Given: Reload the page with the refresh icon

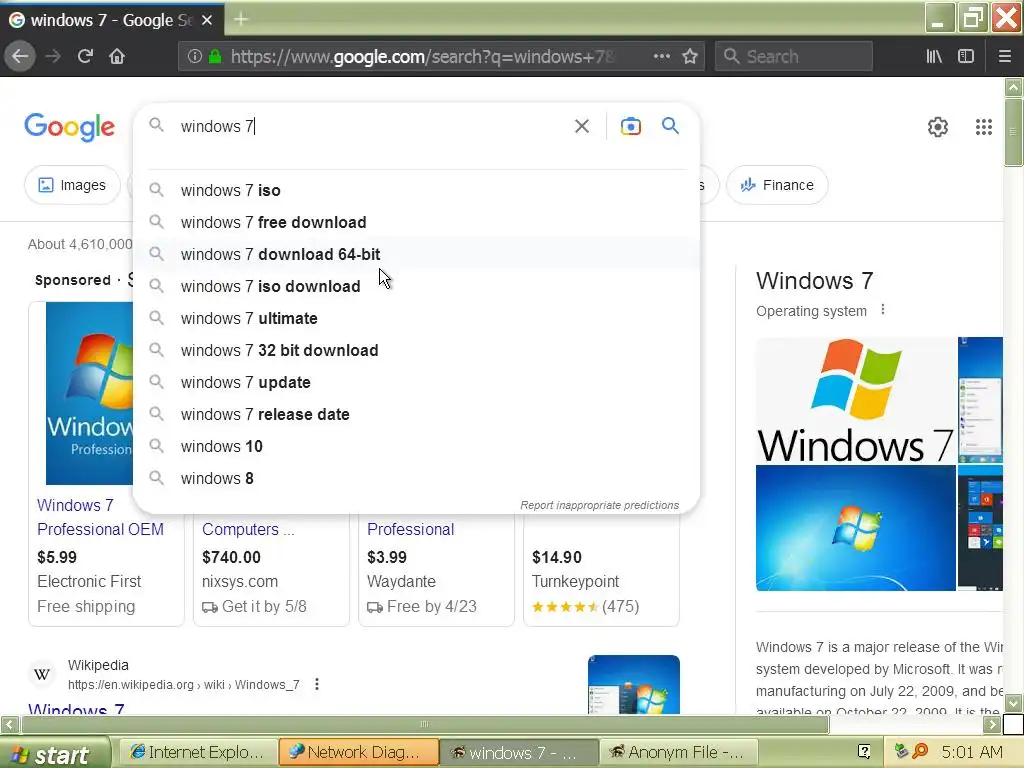Looking at the screenshot, I should [85, 57].
